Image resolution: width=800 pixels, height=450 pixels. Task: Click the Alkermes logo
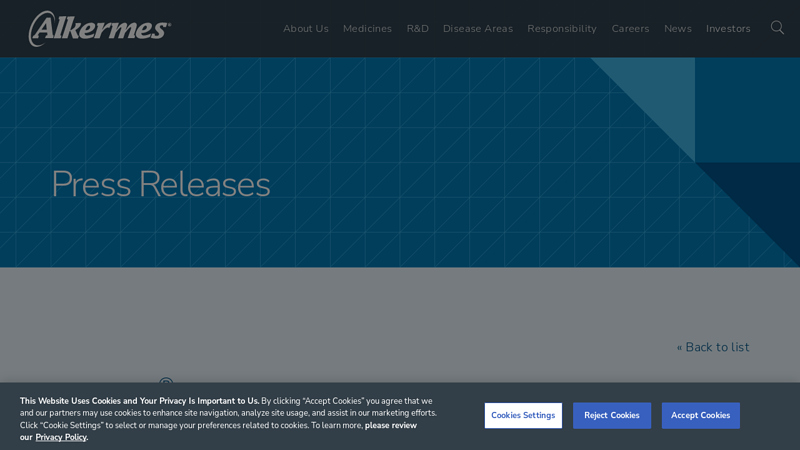coord(99,29)
